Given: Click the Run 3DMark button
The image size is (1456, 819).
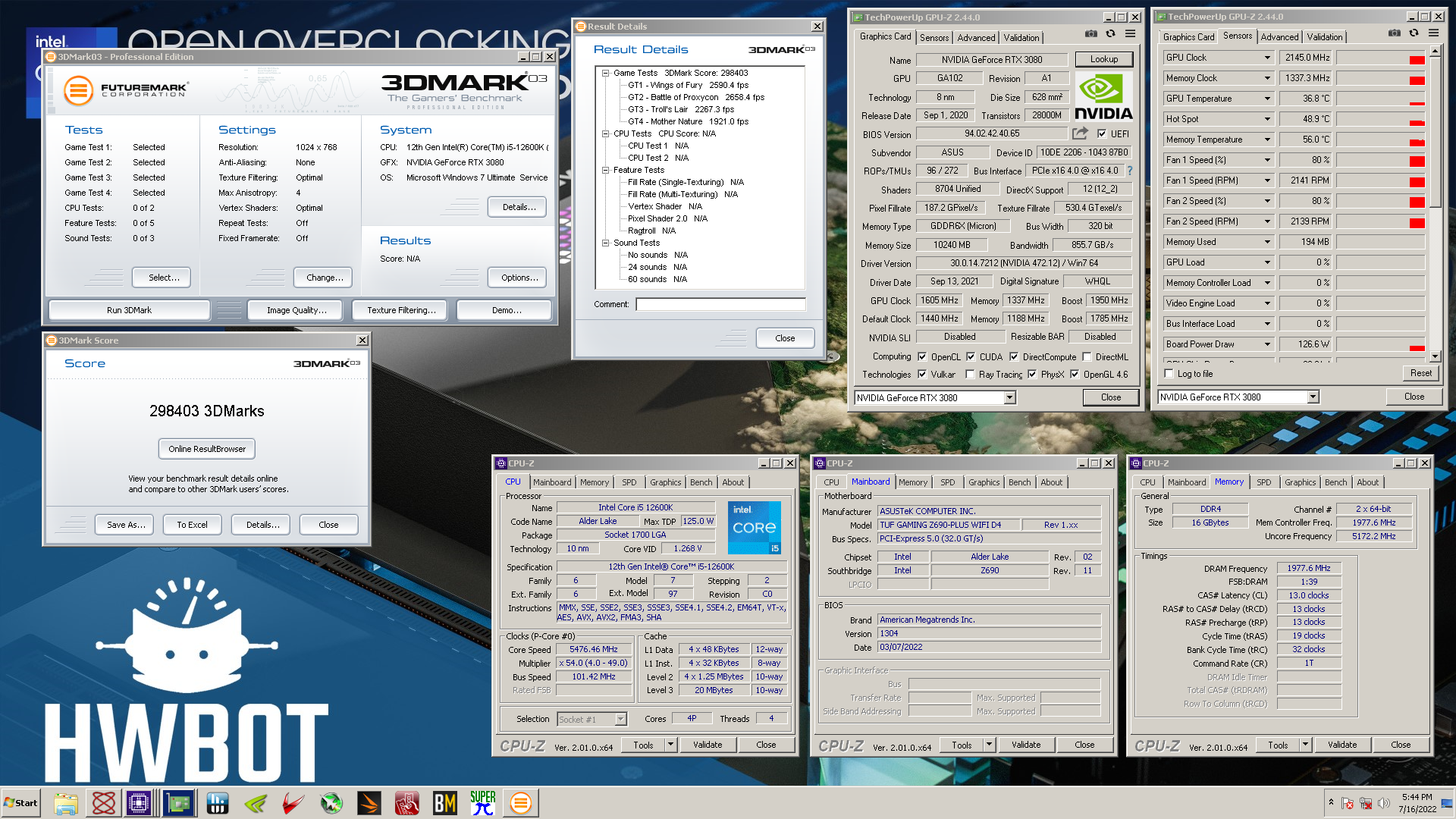Looking at the screenshot, I should (x=129, y=310).
